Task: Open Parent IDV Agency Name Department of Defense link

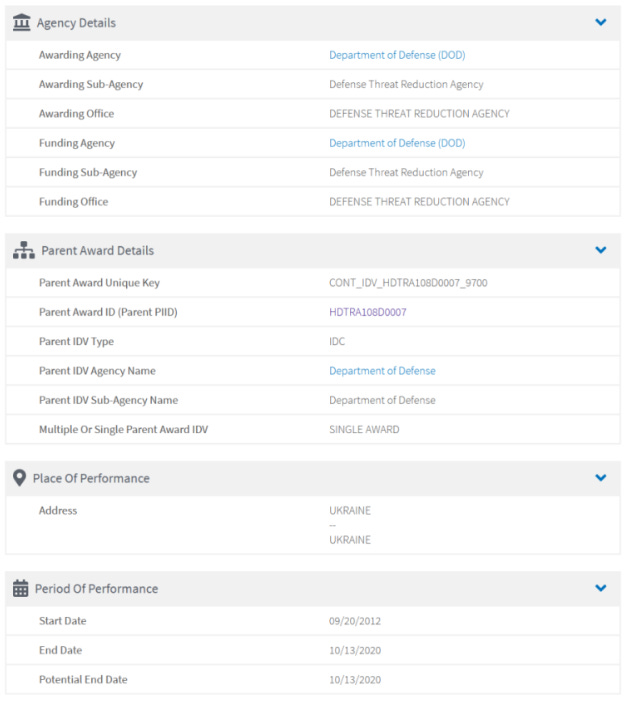Action: (x=382, y=371)
